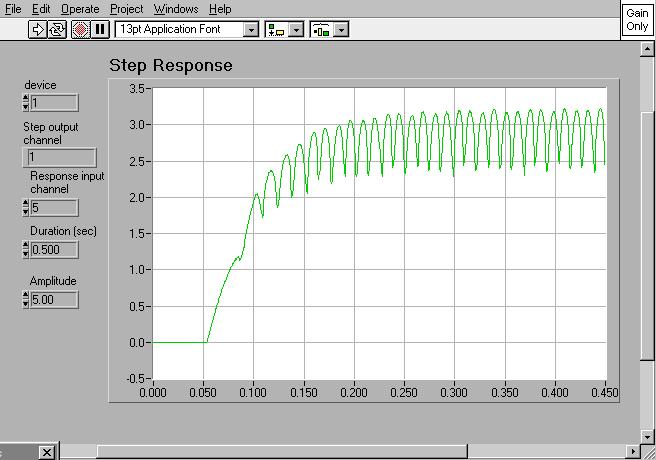Close the bottom-left panel with X button
This screenshot has height=460, width=656.
[47, 452]
